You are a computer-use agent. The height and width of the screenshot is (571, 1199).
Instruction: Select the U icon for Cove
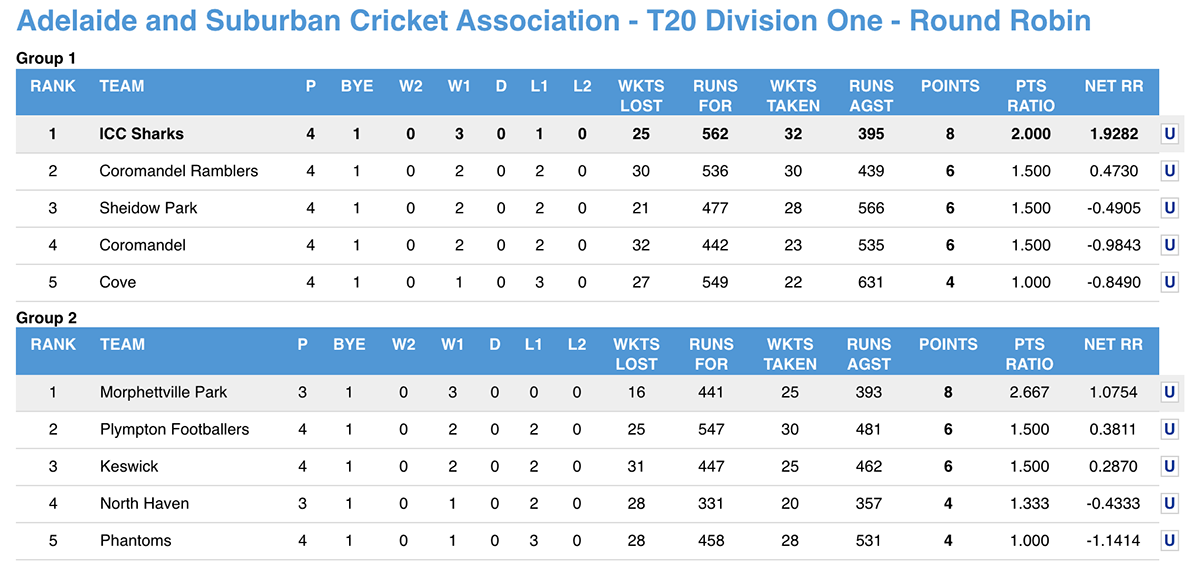pos(1168,282)
